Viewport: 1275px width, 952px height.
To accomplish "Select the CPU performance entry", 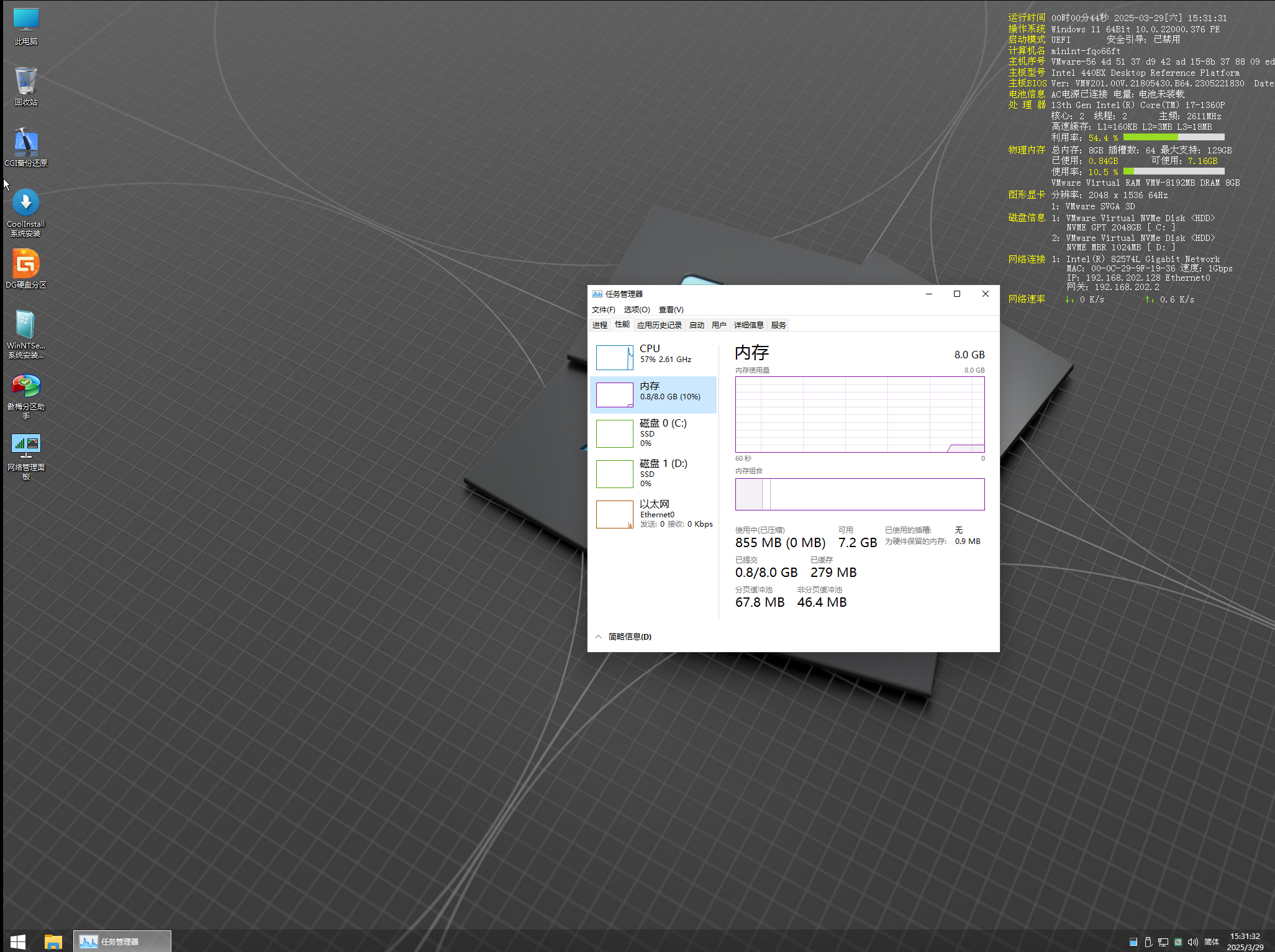I will pyautogui.click(x=653, y=357).
